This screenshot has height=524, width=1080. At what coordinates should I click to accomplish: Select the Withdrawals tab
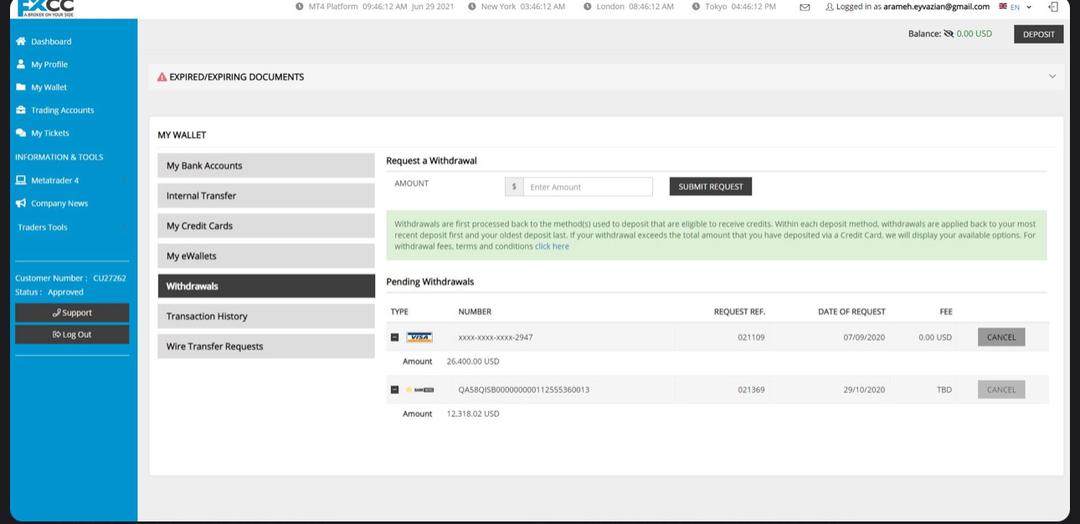click(x=266, y=286)
